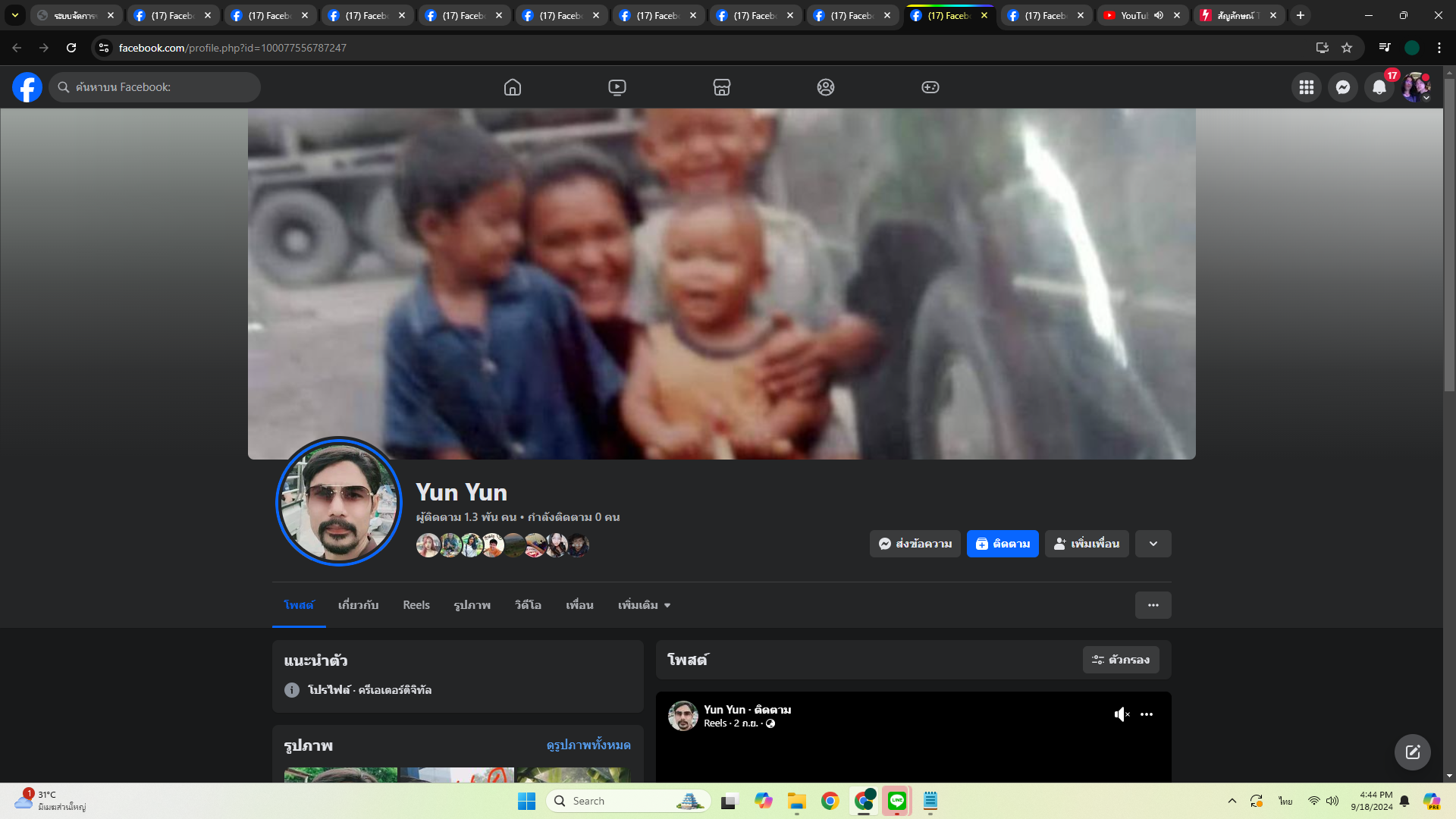Open Facebook Home icon
Screen dimensions: 1456x819
[x=513, y=87]
